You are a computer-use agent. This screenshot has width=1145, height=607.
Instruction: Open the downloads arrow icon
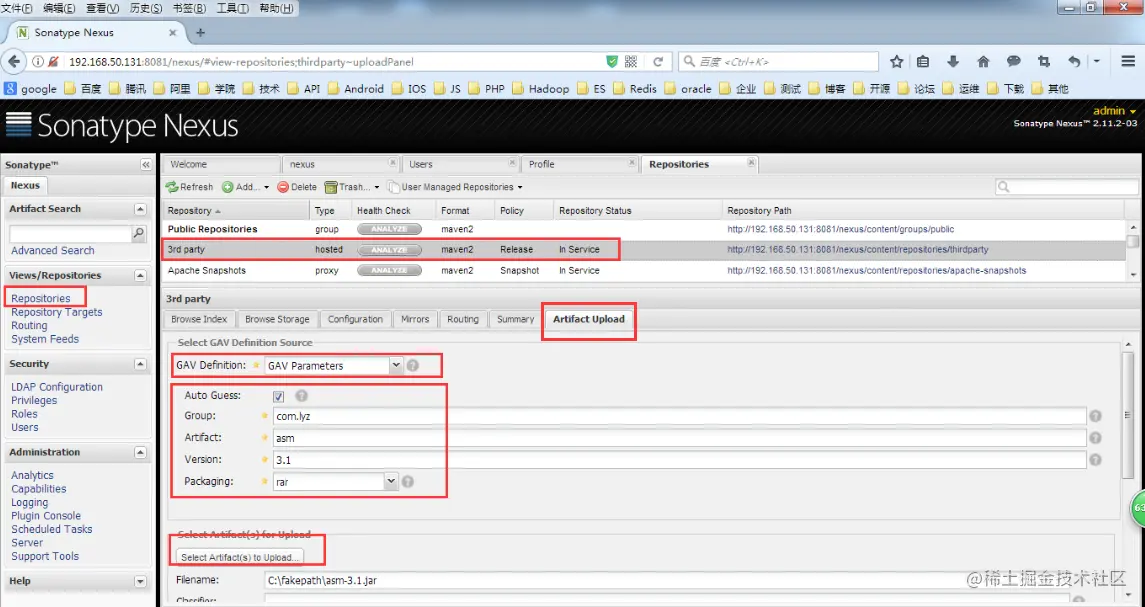[x=953, y=62]
